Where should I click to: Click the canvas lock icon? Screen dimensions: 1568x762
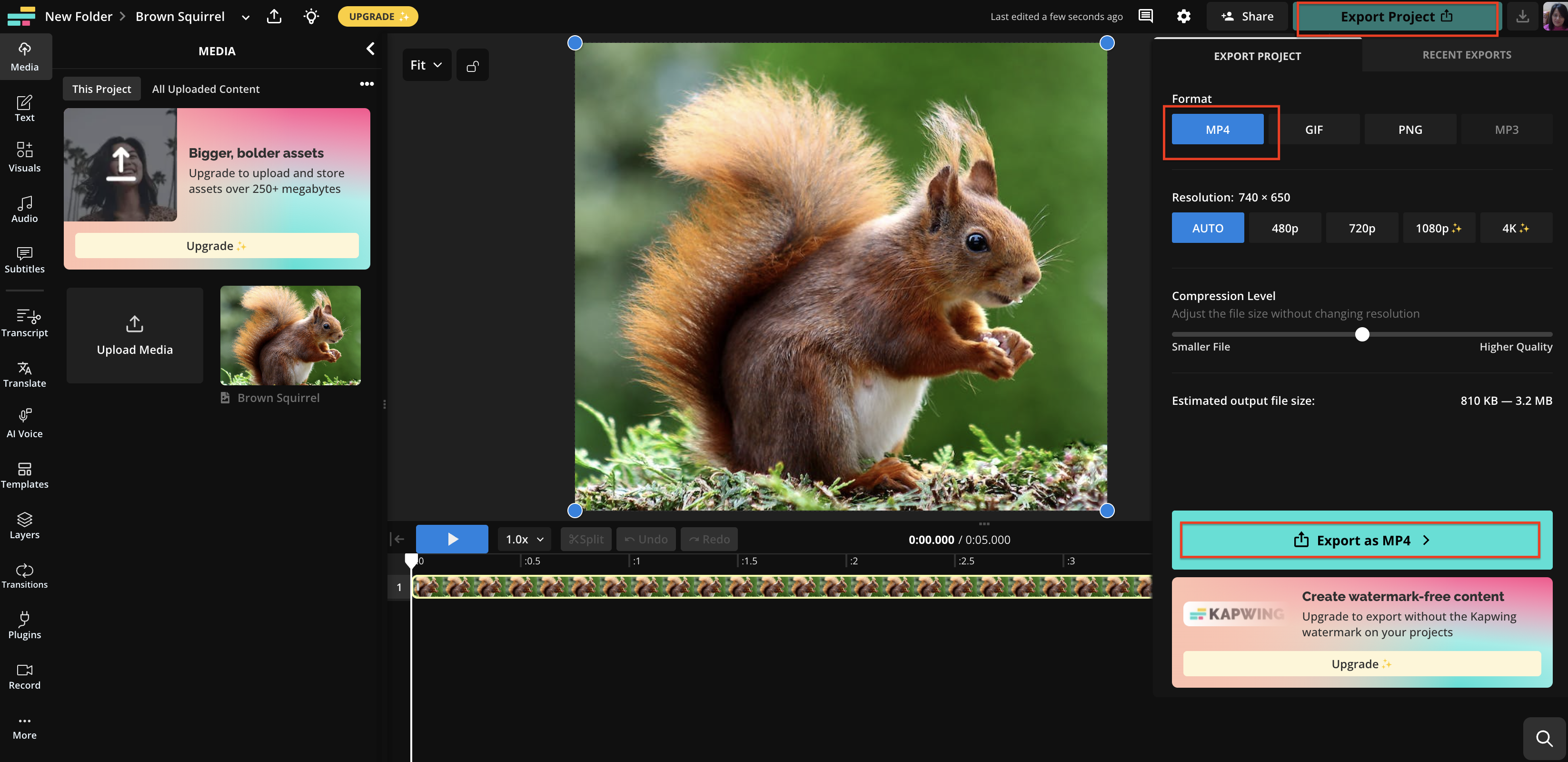click(x=472, y=65)
